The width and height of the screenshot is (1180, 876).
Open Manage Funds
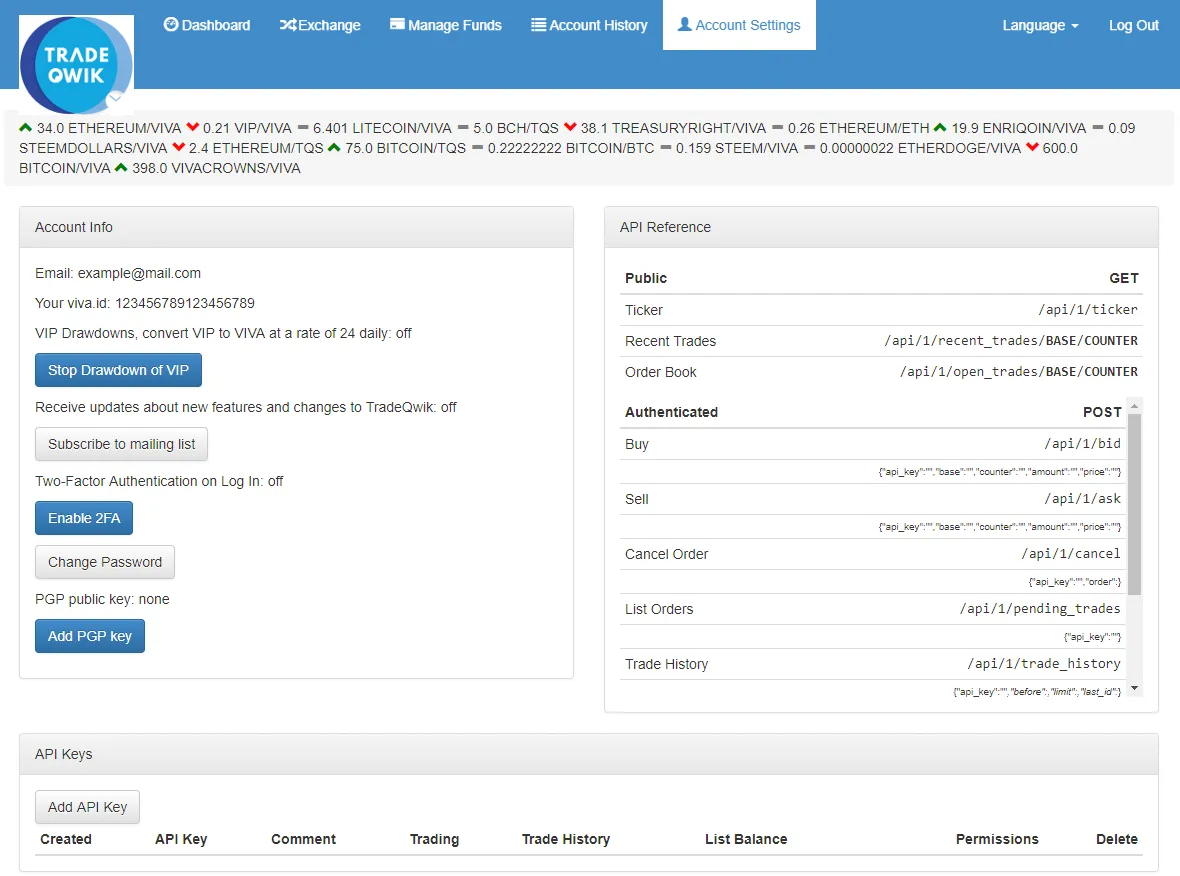tap(446, 25)
